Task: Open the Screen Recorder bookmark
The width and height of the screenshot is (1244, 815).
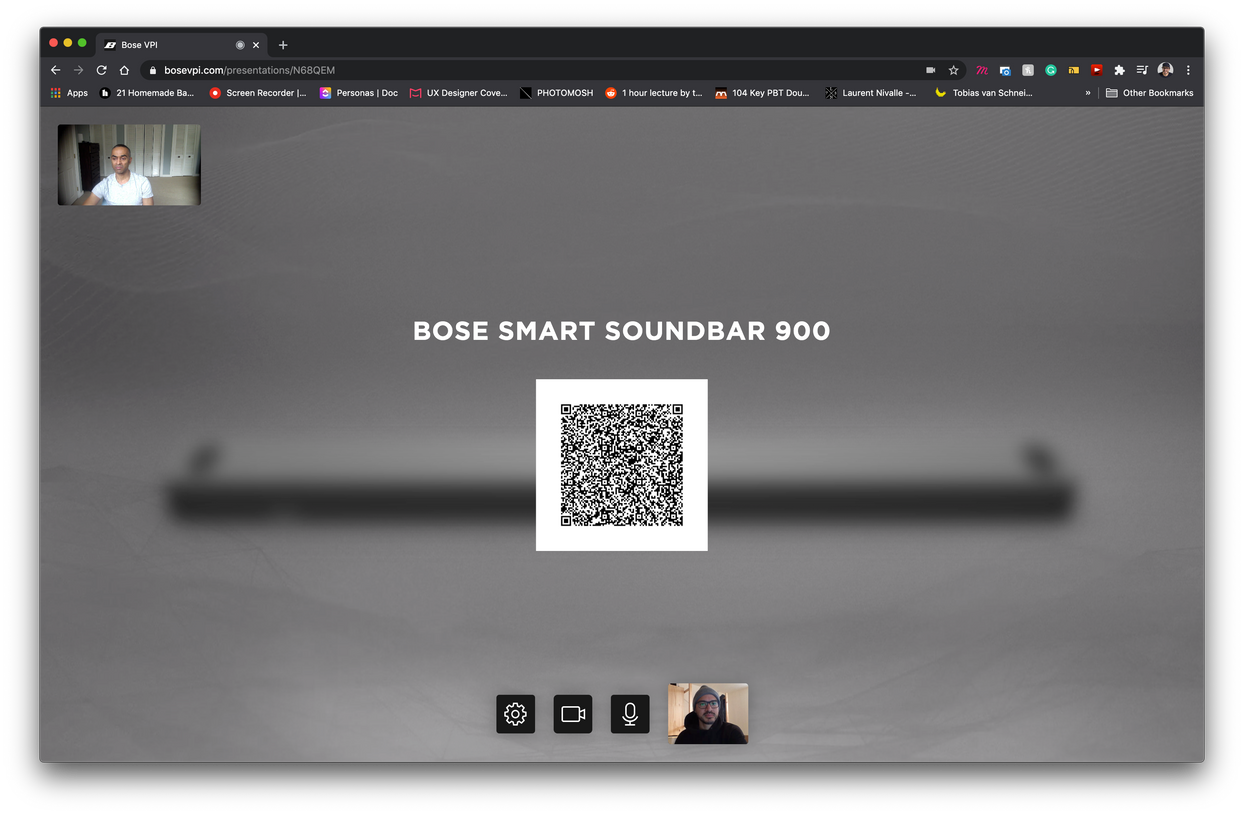Action: tap(258, 93)
